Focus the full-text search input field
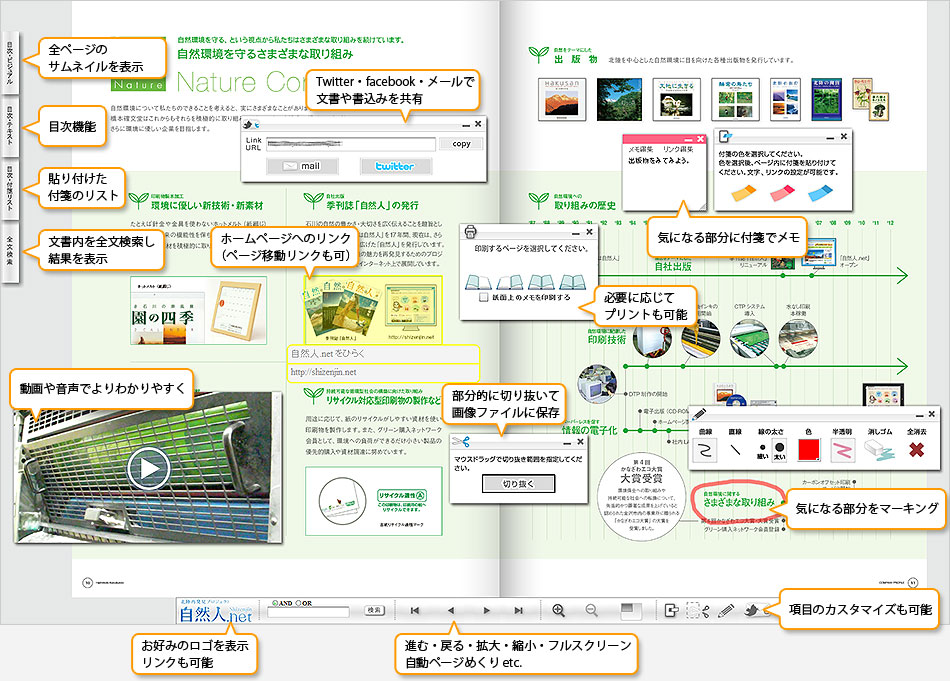The height and width of the screenshot is (681, 950). pyautogui.click(x=308, y=612)
